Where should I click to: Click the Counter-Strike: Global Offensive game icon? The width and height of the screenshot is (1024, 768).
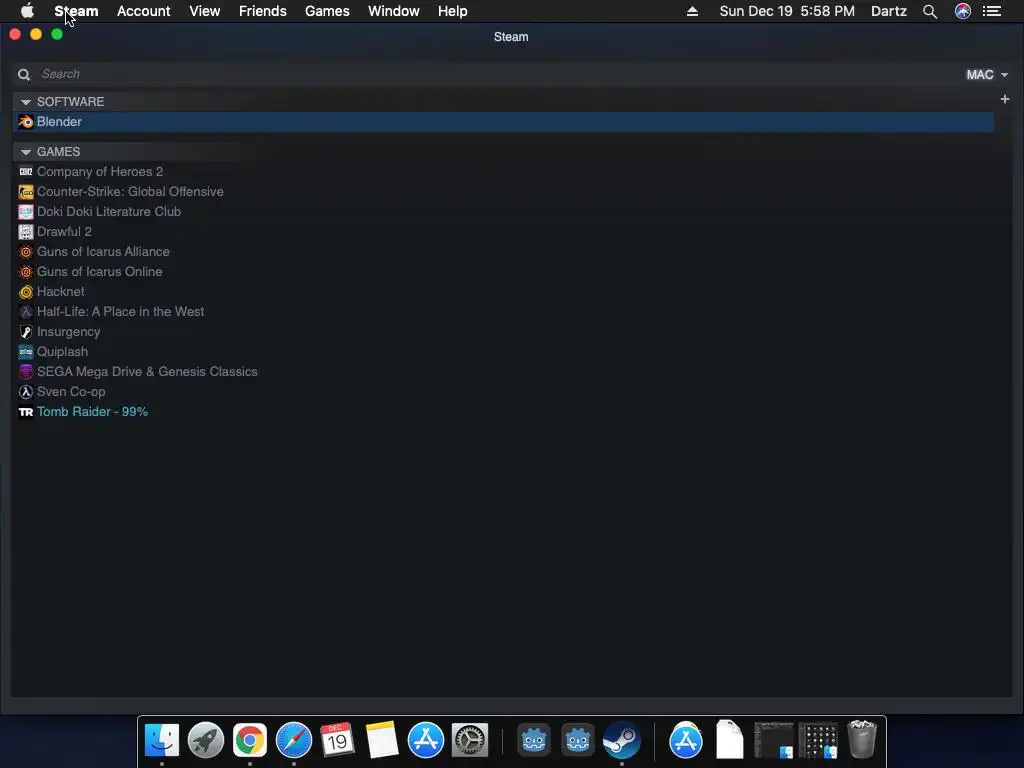(x=25, y=192)
